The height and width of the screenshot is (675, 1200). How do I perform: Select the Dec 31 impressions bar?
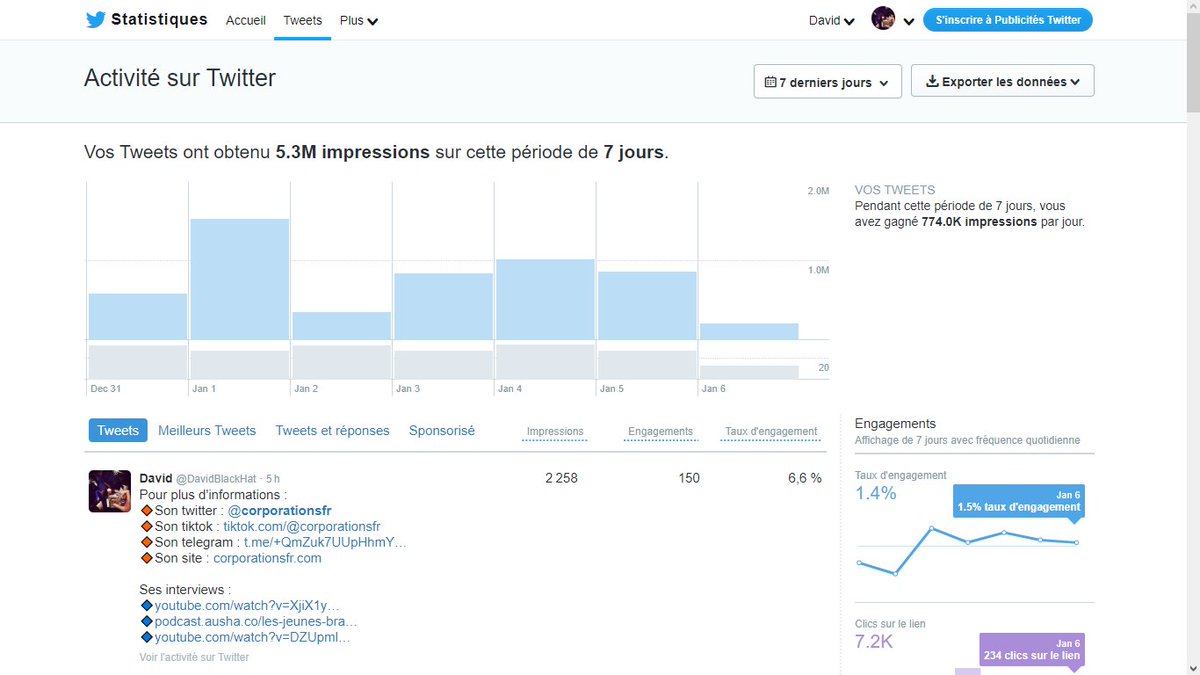(x=138, y=316)
